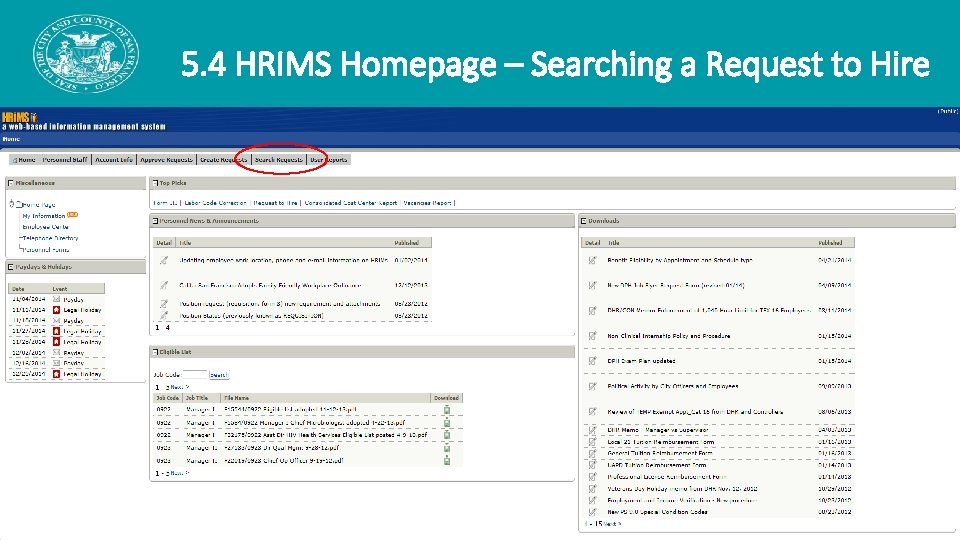Open Telephone Directory in the tree

pos(50,238)
